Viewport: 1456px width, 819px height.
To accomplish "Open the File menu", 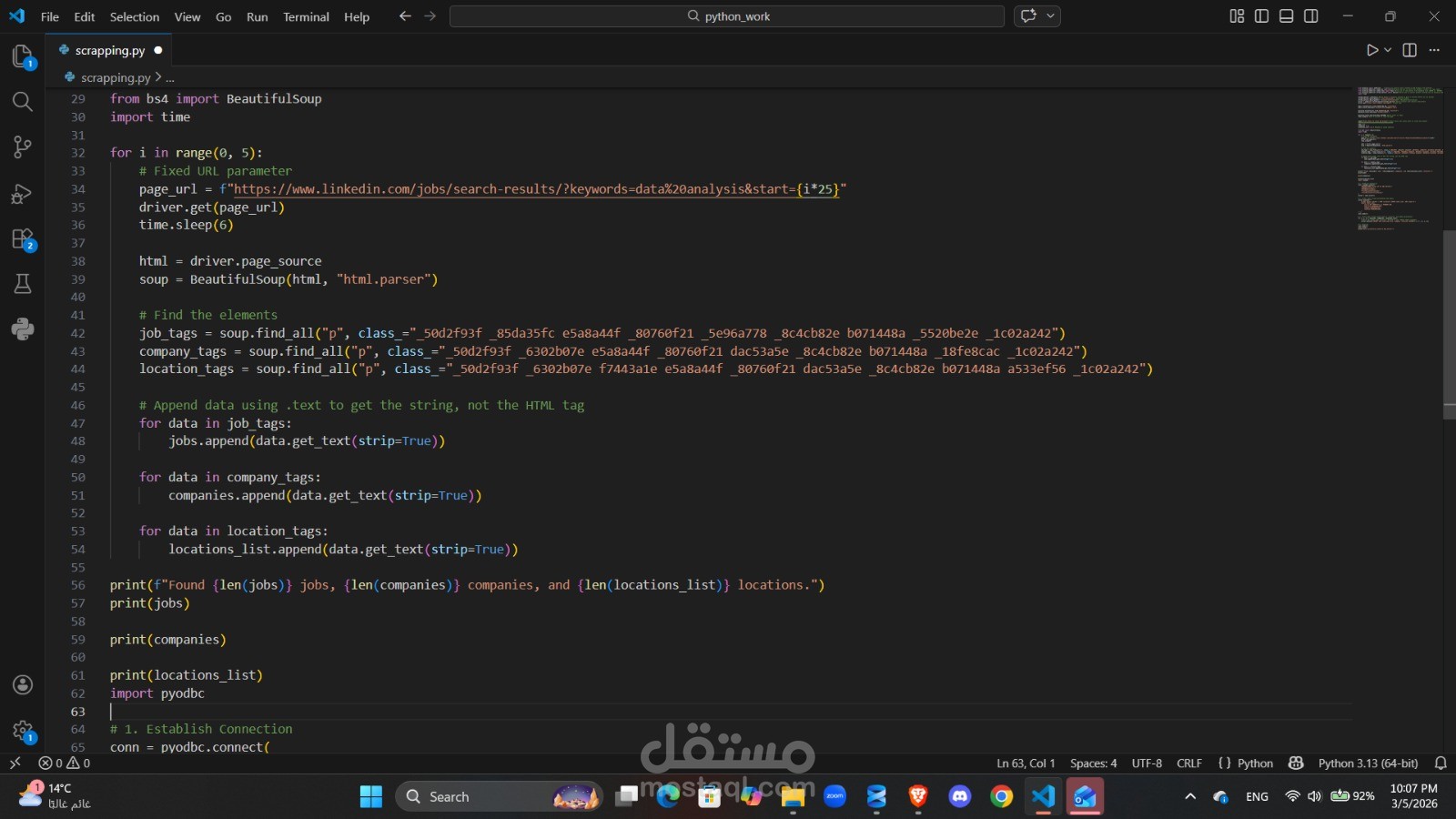I will pos(50,16).
